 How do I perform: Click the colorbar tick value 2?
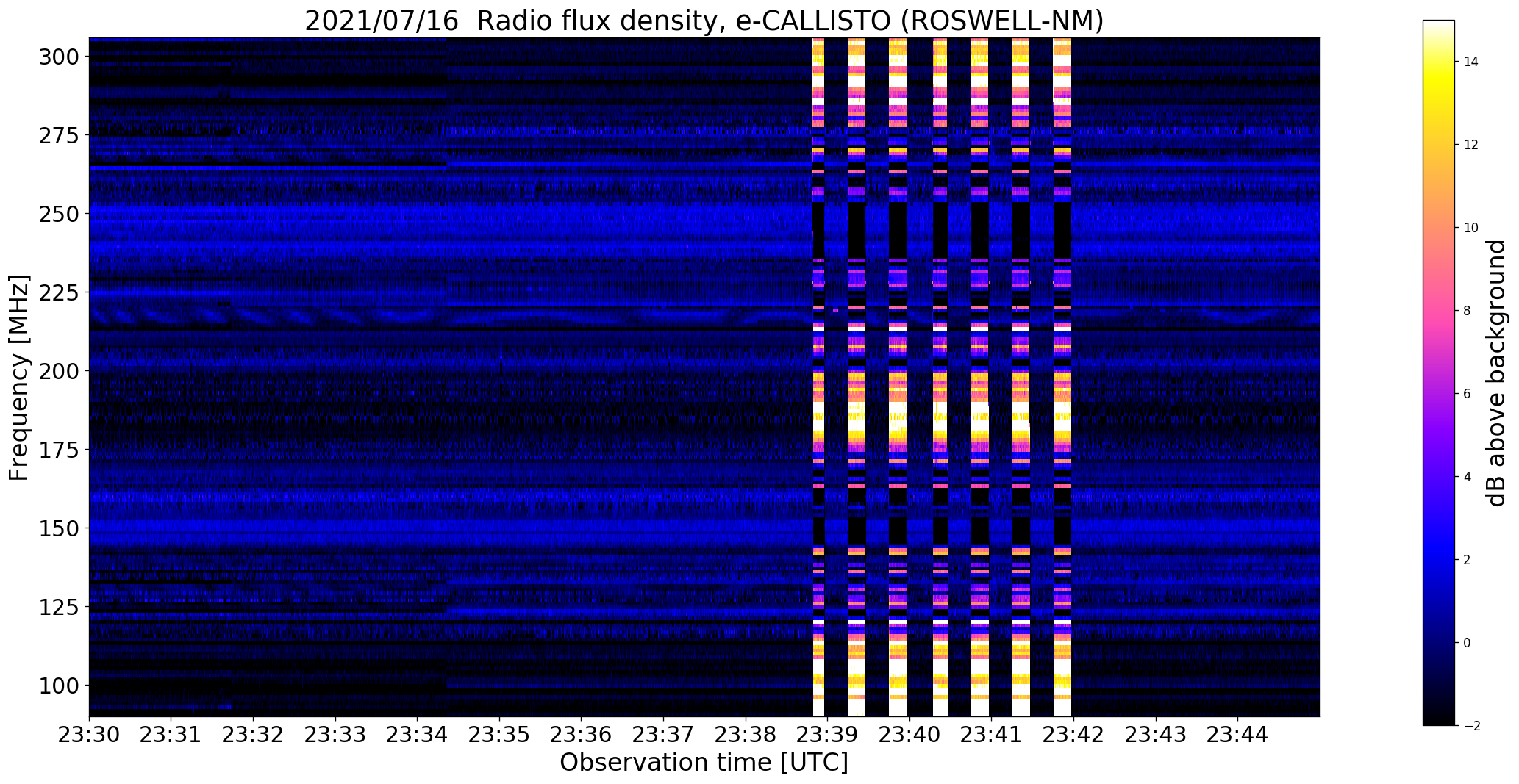pyautogui.click(x=1467, y=560)
